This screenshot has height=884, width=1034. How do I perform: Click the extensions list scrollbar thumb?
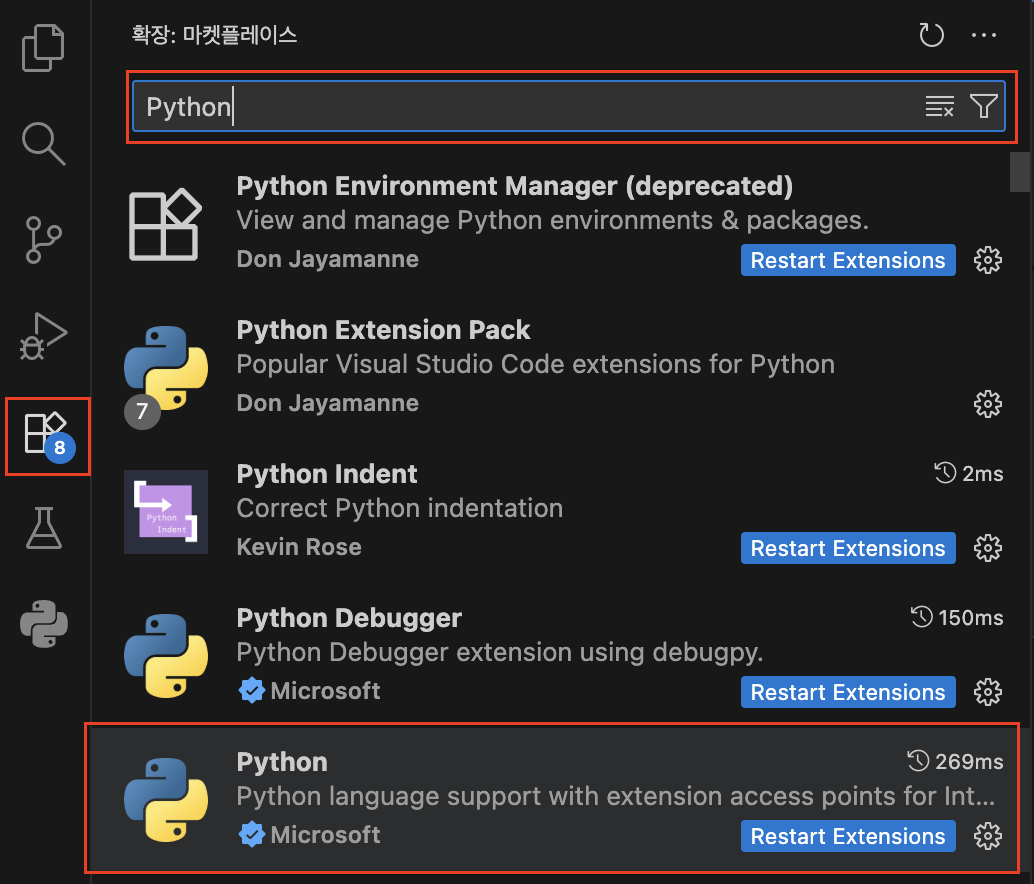(x=1019, y=172)
